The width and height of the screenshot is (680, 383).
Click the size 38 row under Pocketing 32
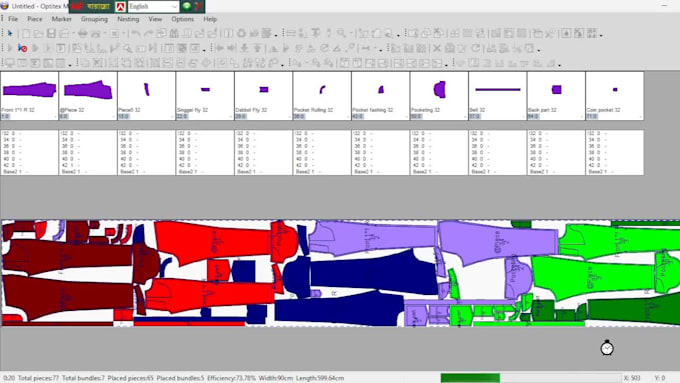439,153
